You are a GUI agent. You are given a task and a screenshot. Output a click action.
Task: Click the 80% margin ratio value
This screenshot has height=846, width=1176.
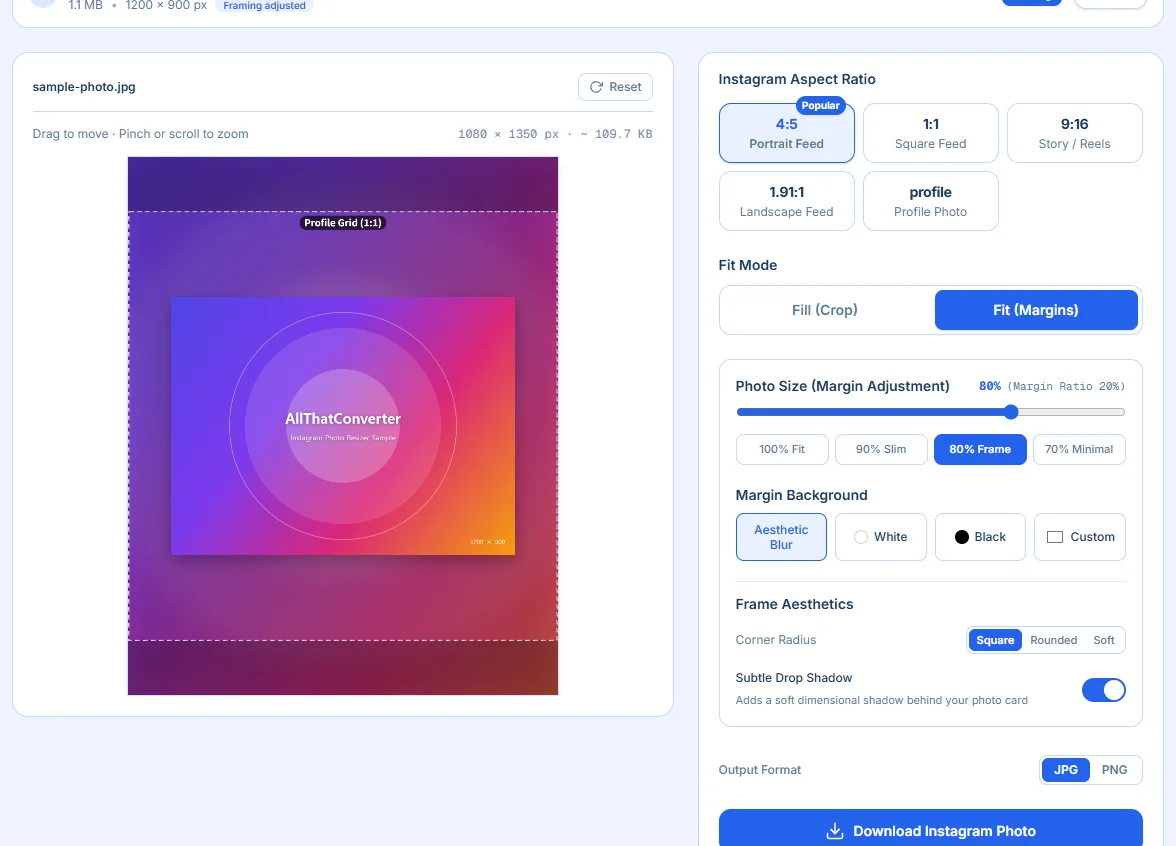point(989,386)
